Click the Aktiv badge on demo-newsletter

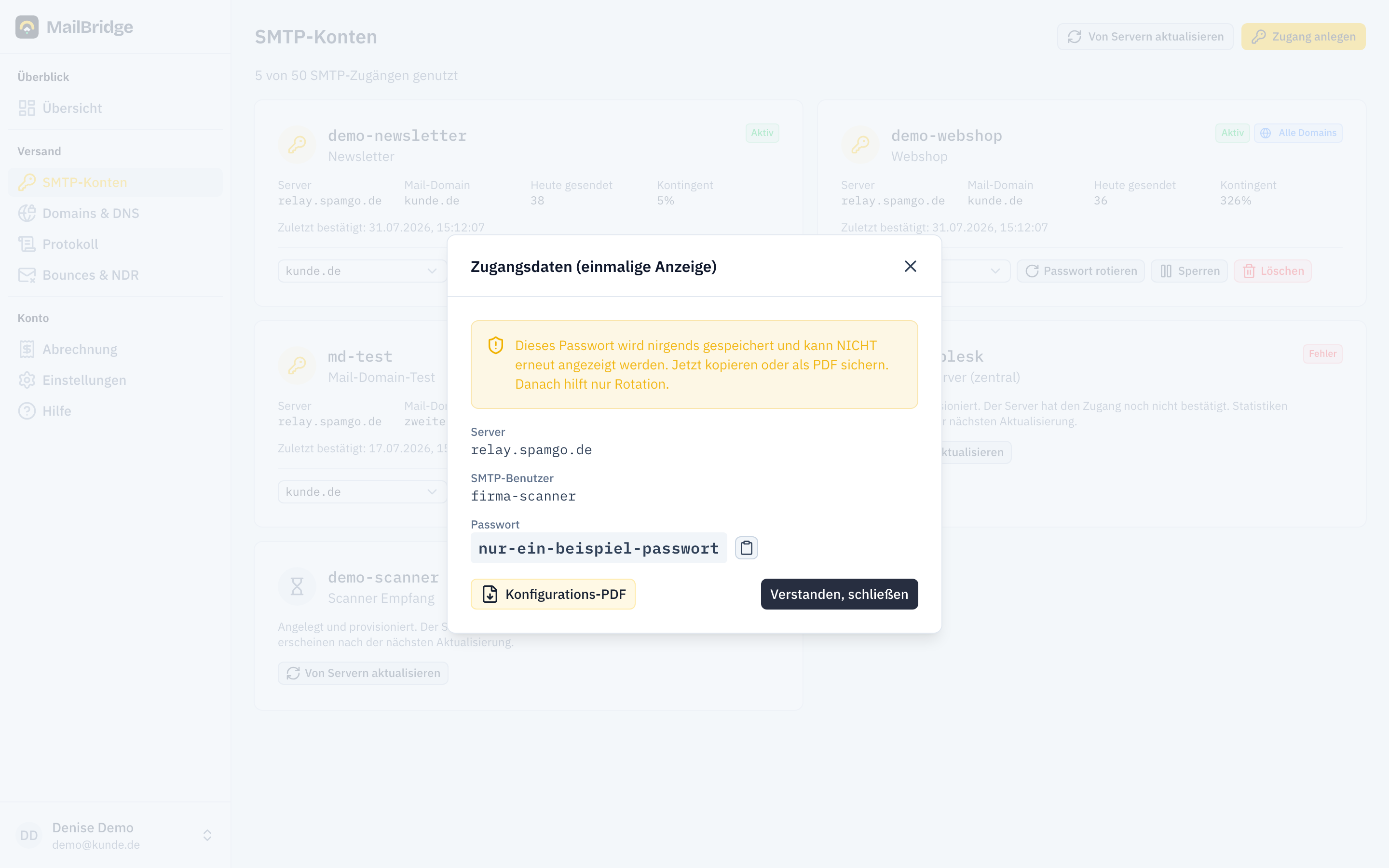[x=762, y=133]
